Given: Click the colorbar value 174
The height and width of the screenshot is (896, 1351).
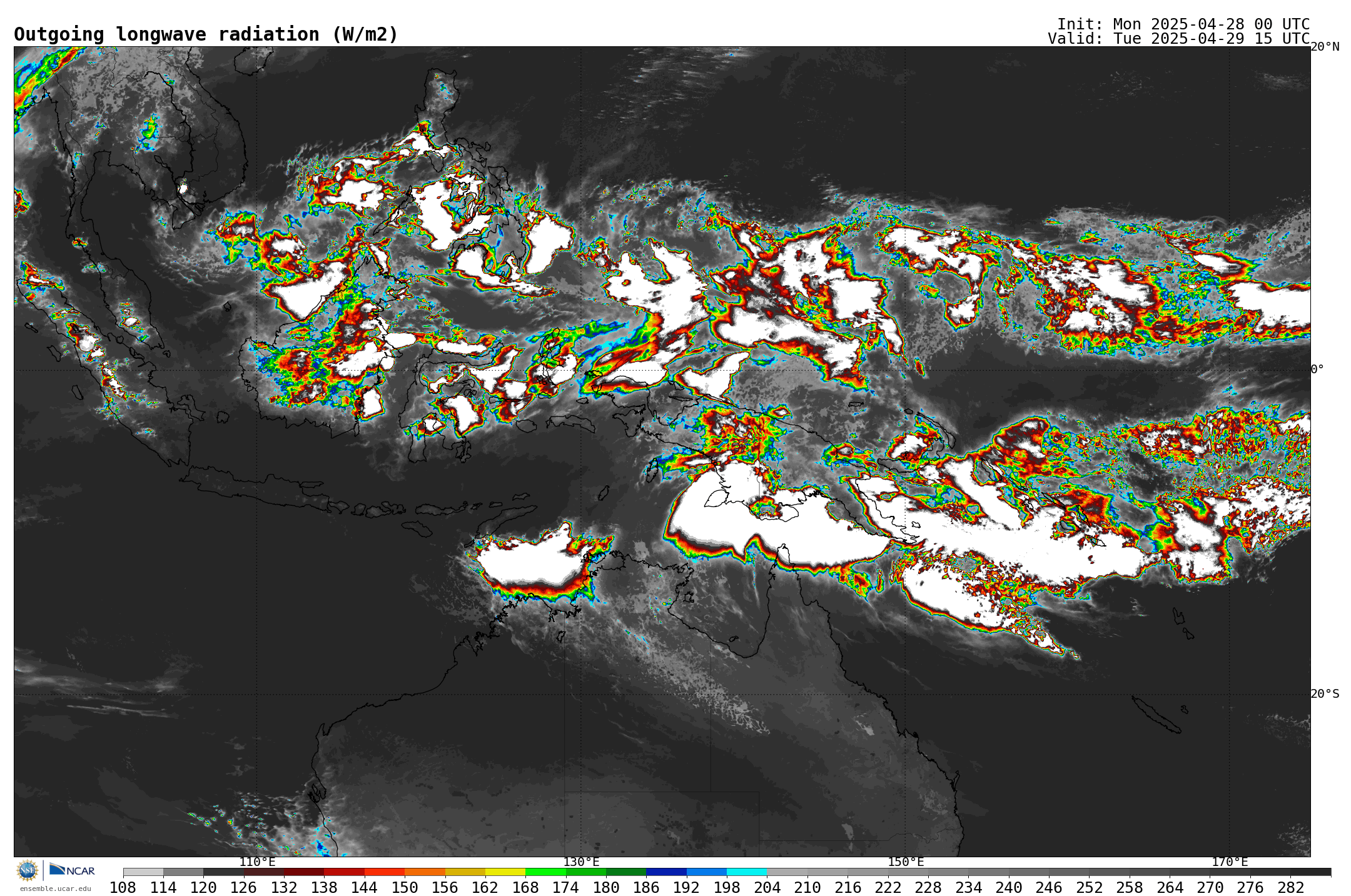Looking at the screenshot, I should [566, 887].
